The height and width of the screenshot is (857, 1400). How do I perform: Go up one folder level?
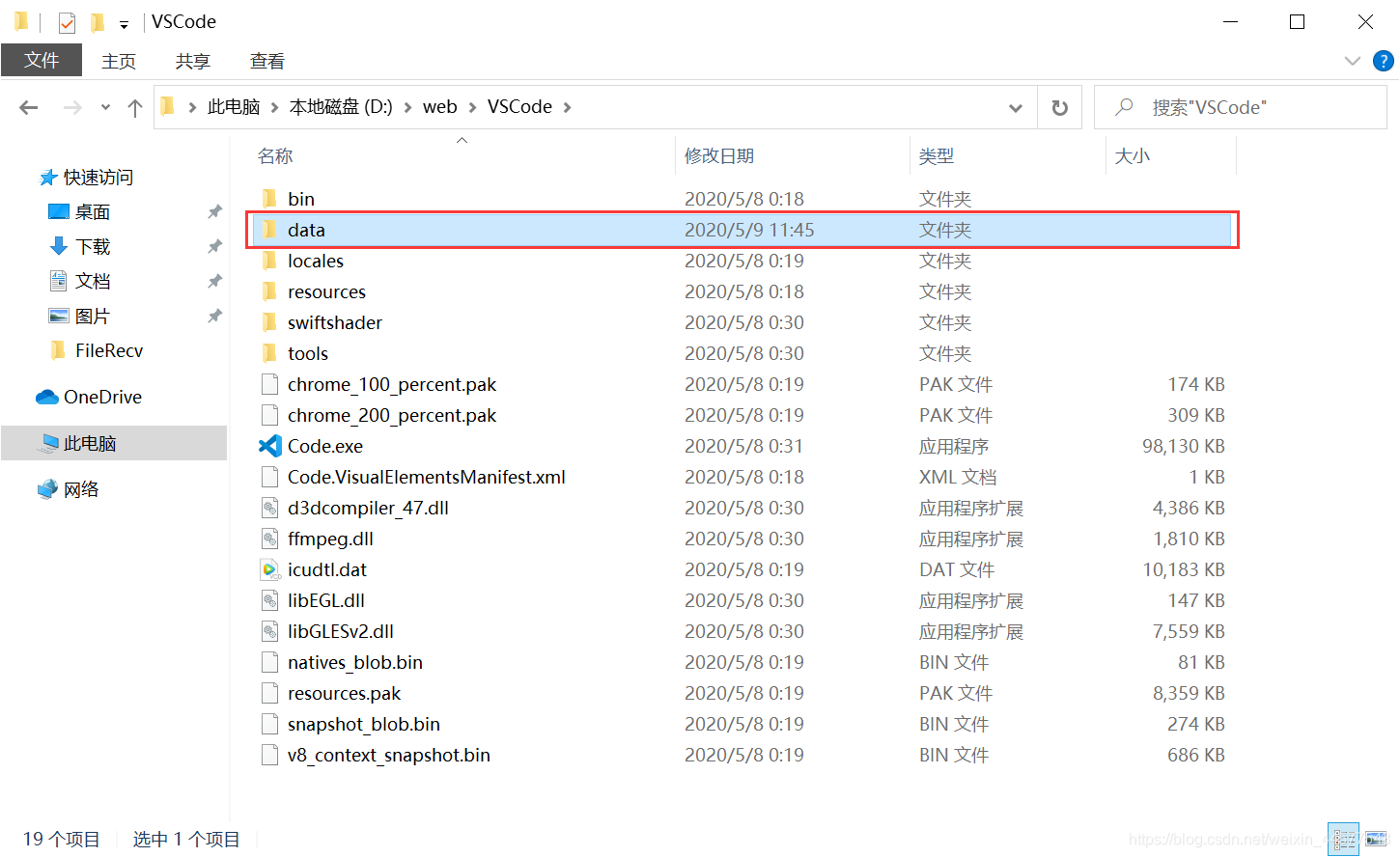coord(135,107)
